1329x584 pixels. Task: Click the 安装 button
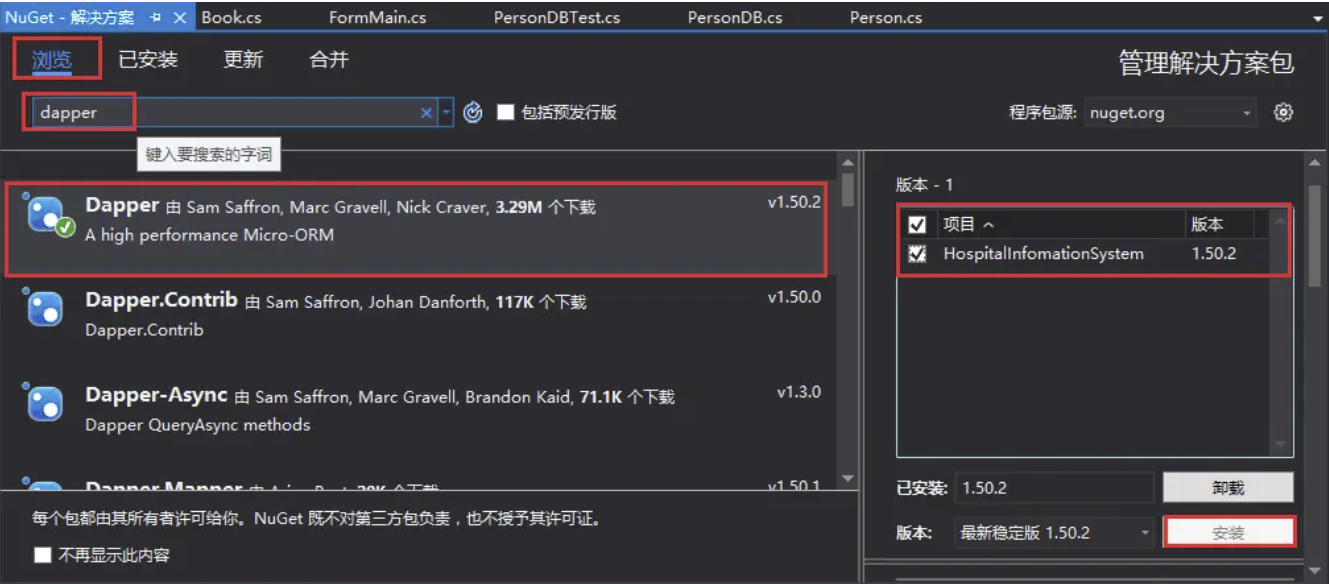[x=1229, y=533]
